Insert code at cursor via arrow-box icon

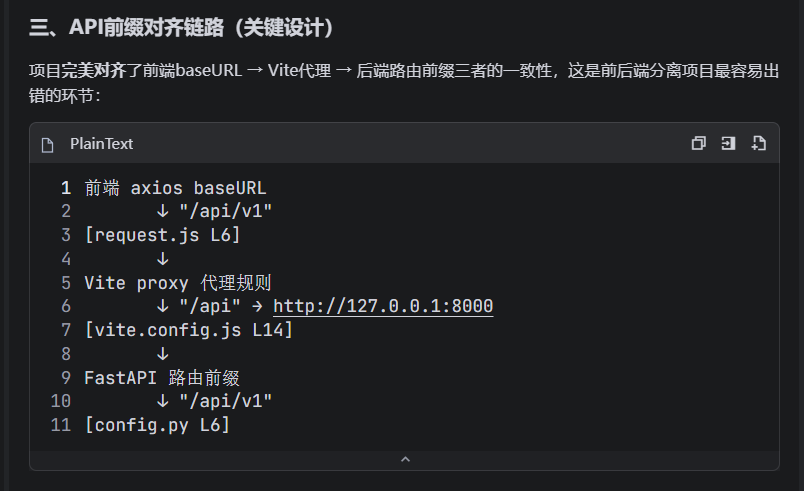coord(728,144)
